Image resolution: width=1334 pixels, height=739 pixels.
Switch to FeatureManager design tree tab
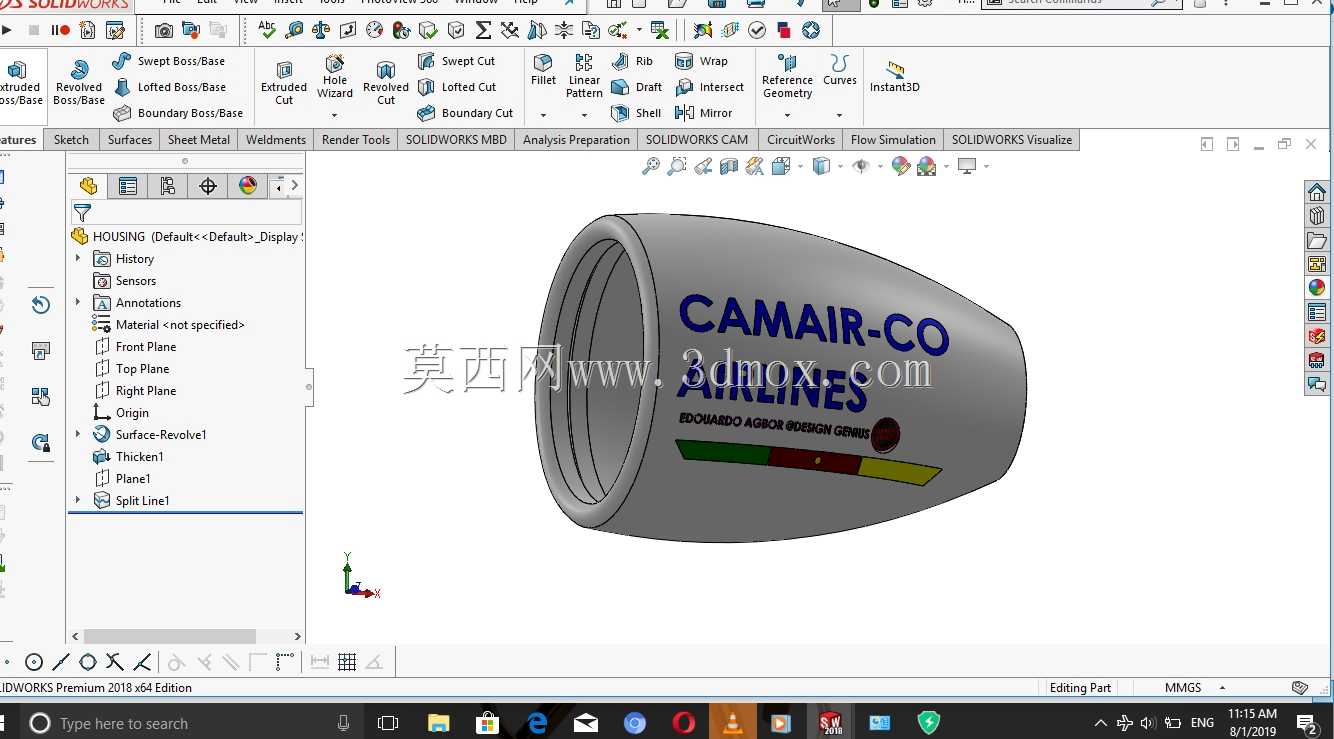pos(88,186)
